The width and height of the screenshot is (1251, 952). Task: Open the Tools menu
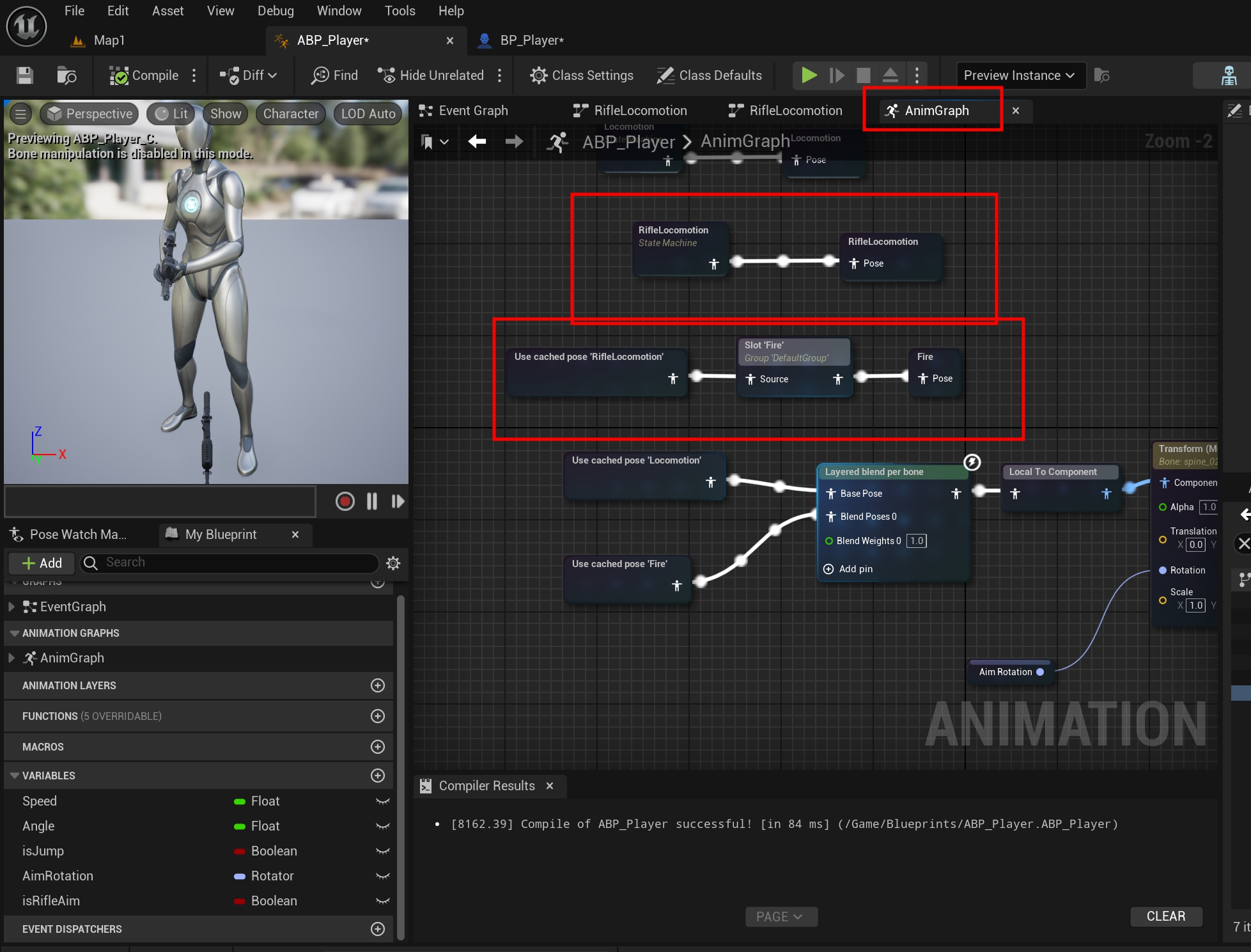[400, 11]
